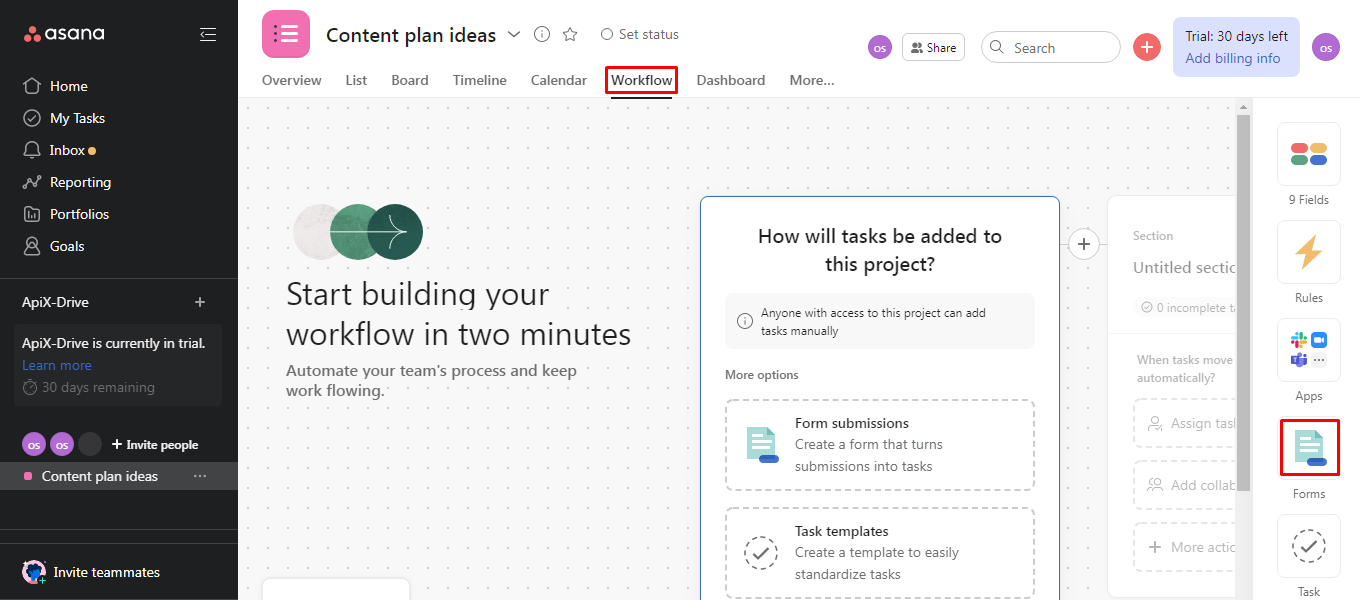Switch to the Calendar tab
The width and height of the screenshot is (1360, 600).
coord(558,80)
